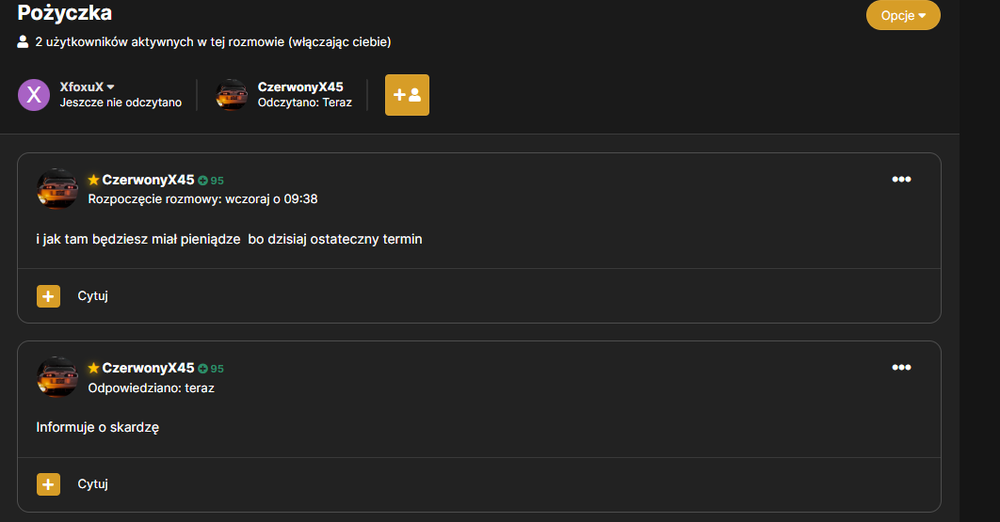Screen dimensions: 1000x522
Task: Click Cytuj under the first message
Action: 92,296
